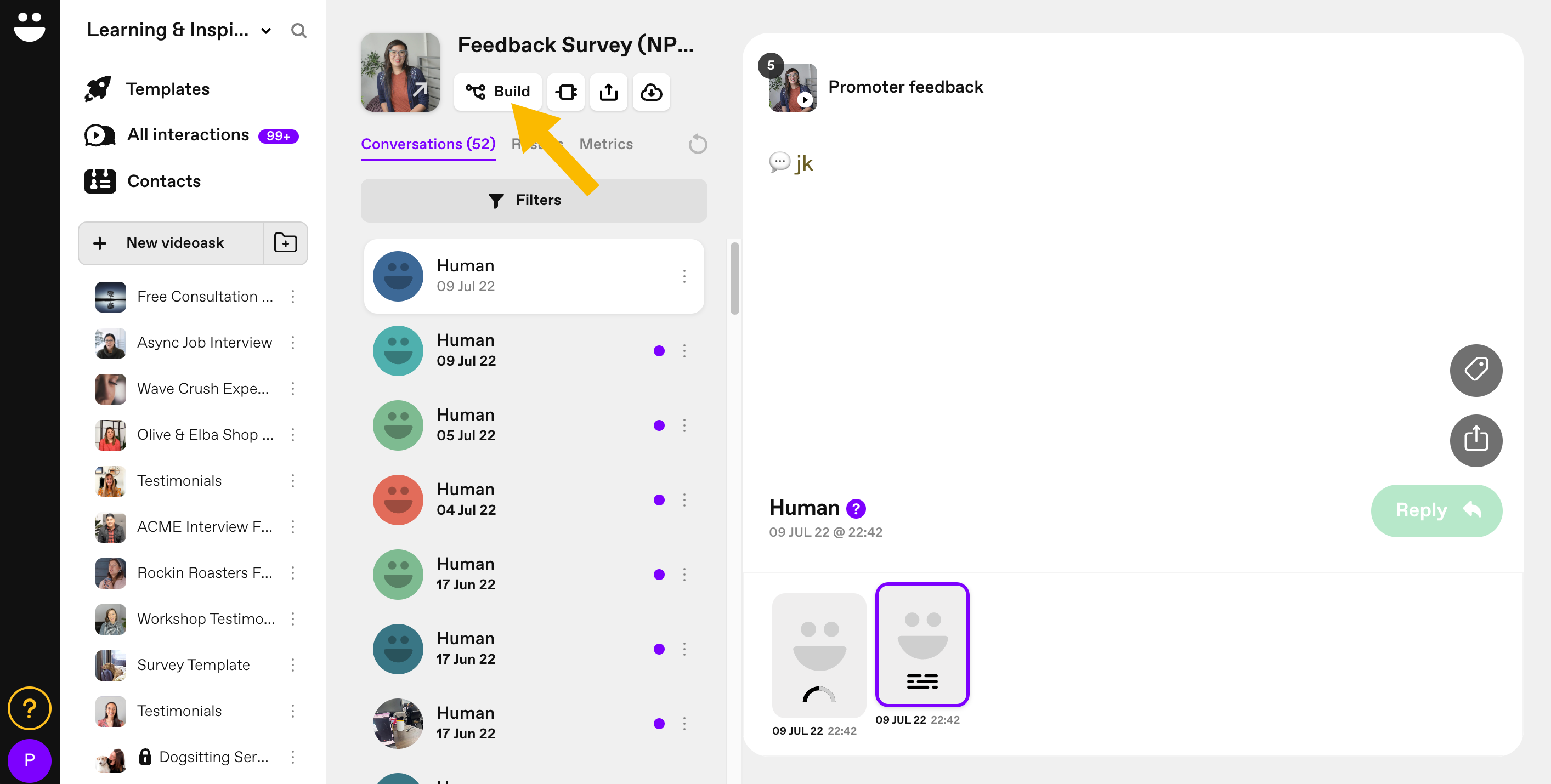Click the embed widget icon button

click(x=565, y=92)
